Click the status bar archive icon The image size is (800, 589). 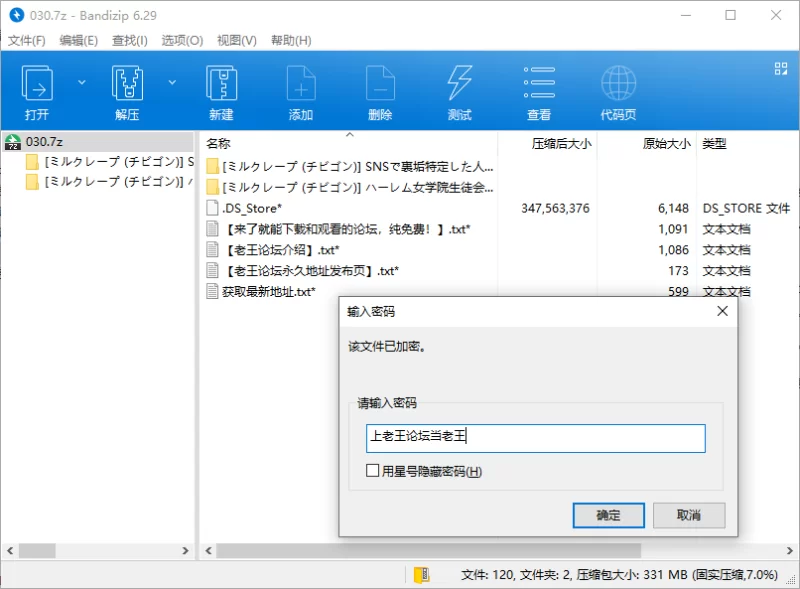click(x=421, y=575)
